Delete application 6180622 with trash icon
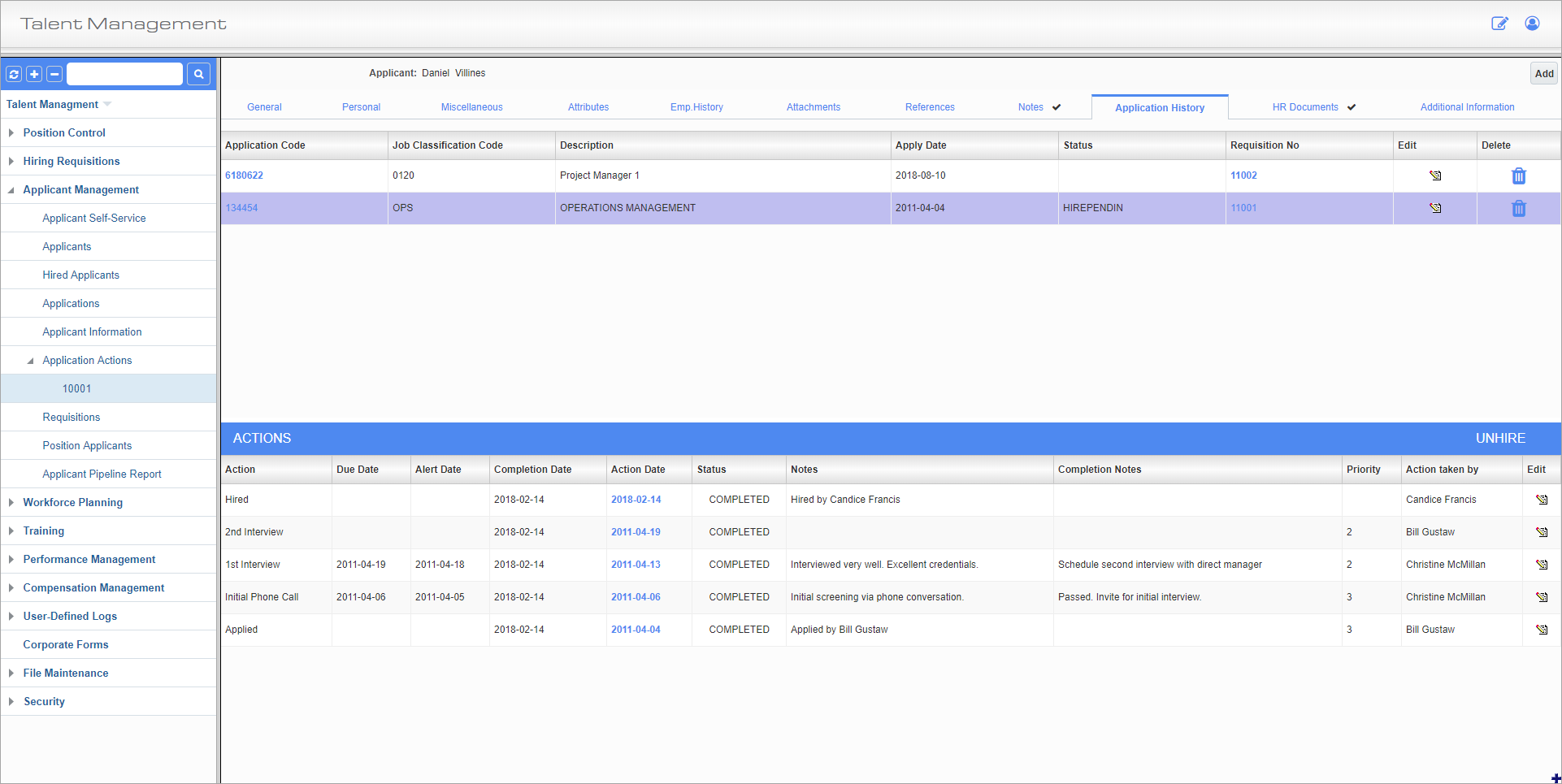1562x784 pixels. point(1518,176)
